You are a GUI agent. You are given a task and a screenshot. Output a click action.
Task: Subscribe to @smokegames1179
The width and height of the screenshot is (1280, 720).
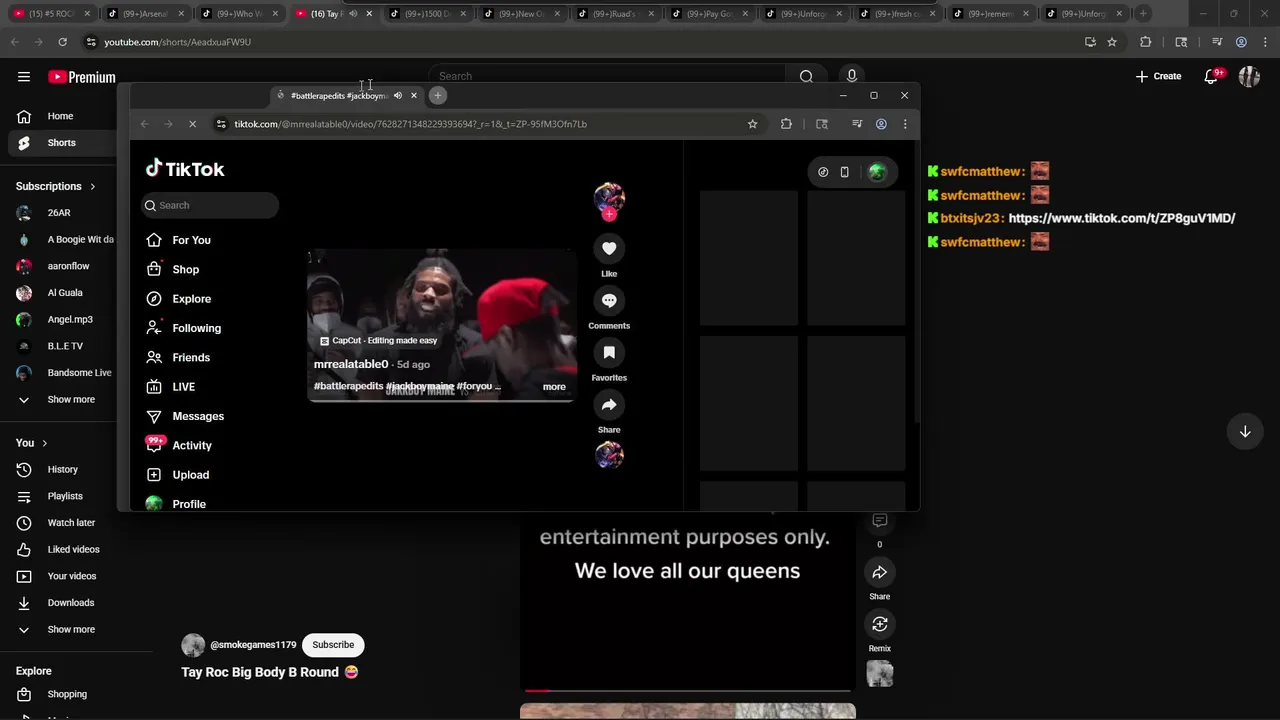[333, 645]
